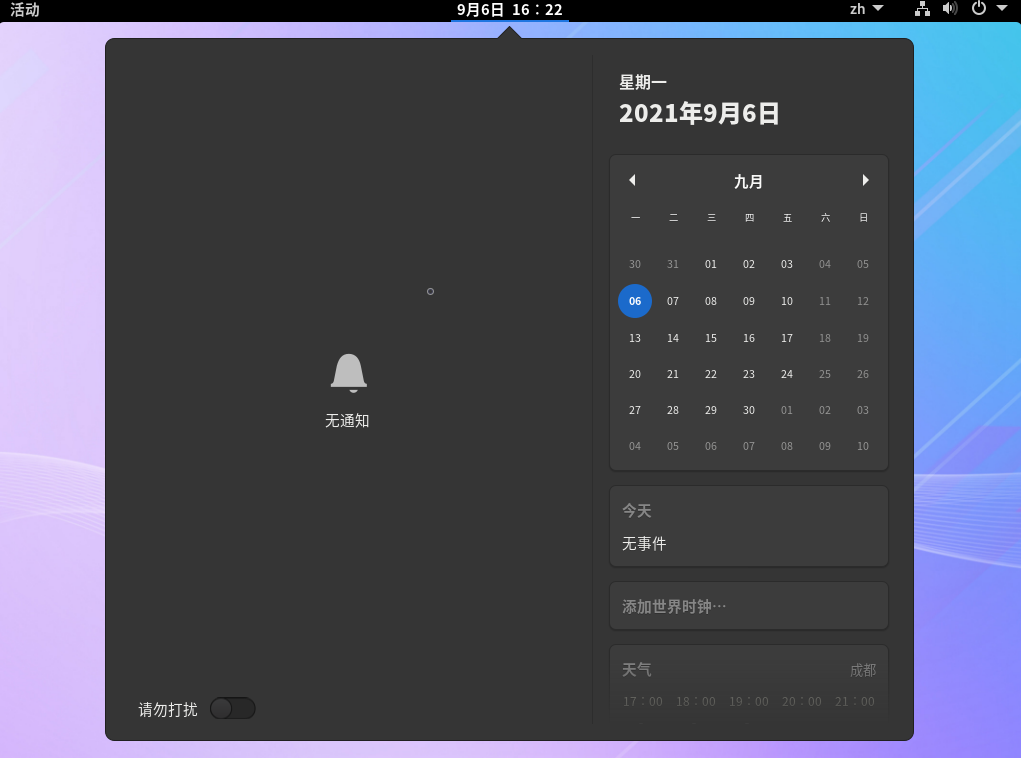This screenshot has width=1021, height=758.
Task: Click the previous month arrow in calendar
Action: pyautogui.click(x=632, y=181)
